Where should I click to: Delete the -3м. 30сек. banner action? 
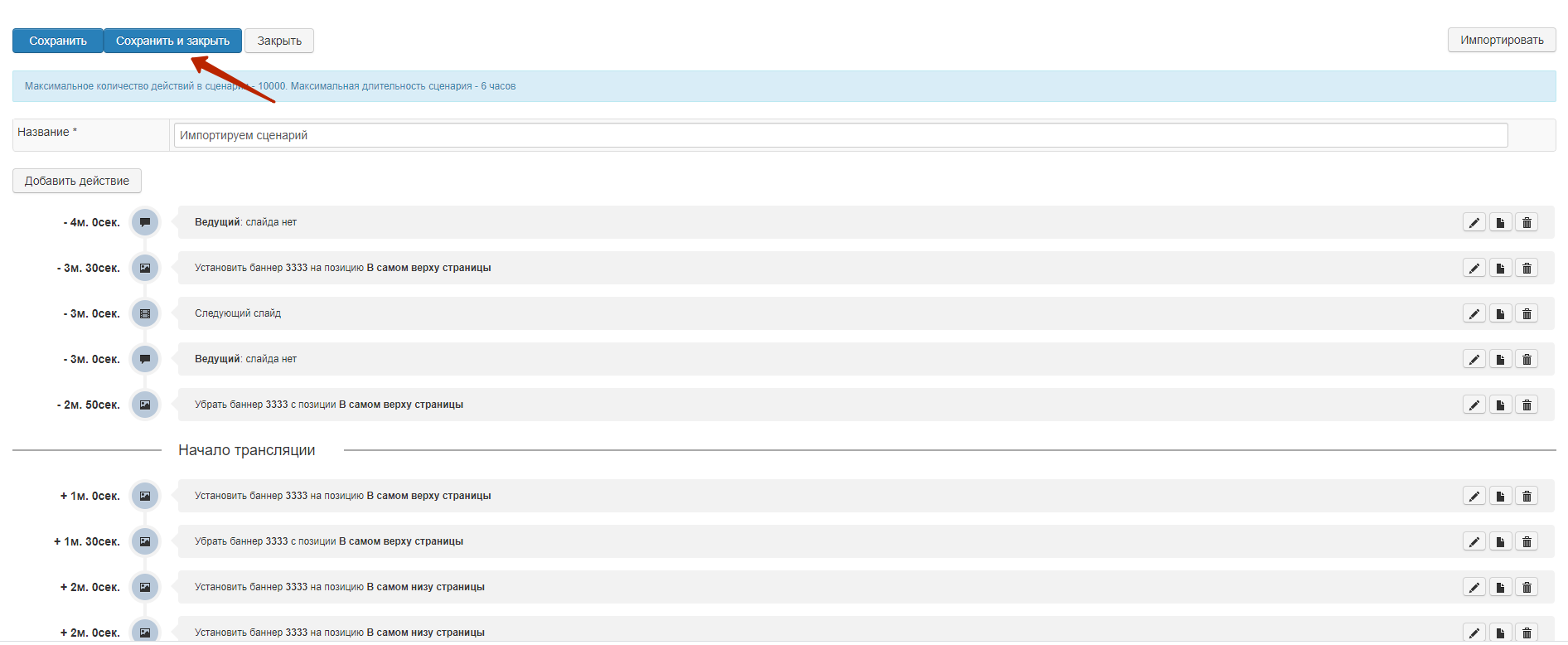[1527, 268]
